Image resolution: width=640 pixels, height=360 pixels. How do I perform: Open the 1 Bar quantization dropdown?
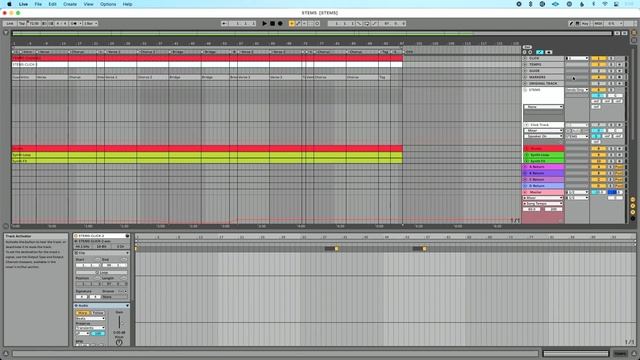coord(90,24)
